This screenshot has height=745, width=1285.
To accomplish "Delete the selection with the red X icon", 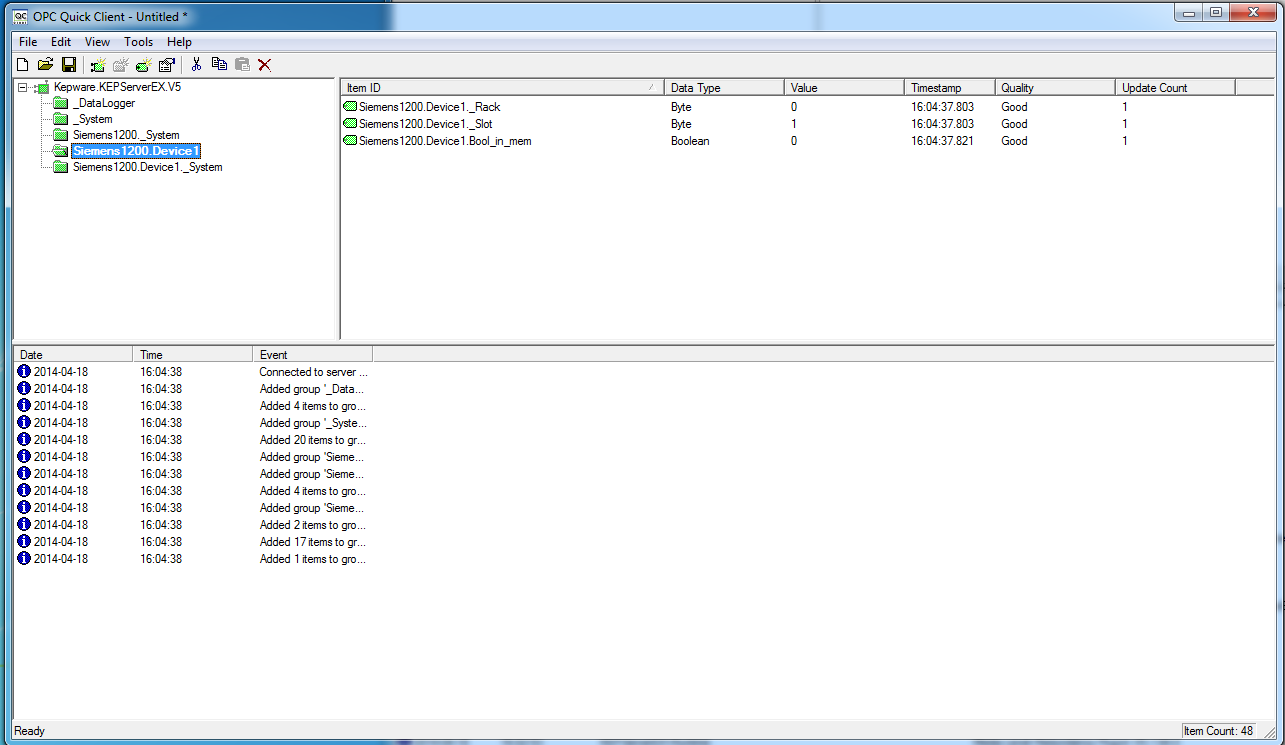I will coord(265,65).
